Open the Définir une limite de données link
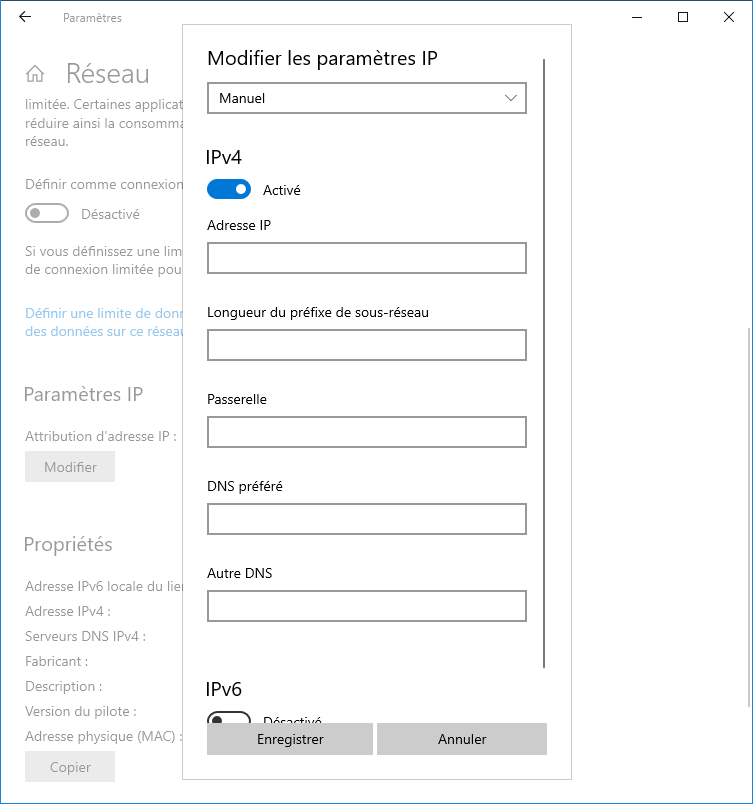This screenshot has width=753, height=804. (x=104, y=322)
